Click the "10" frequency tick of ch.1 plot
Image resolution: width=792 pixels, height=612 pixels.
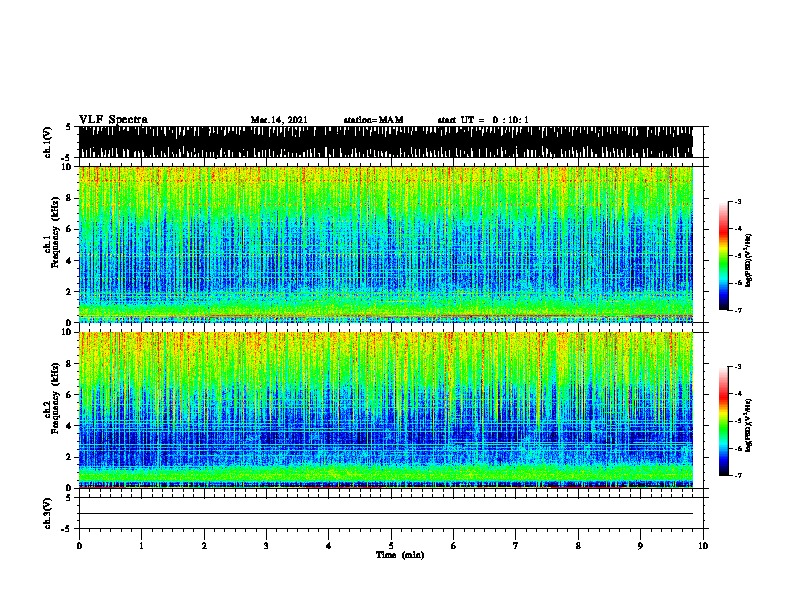pyautogui.click(x=66, y=167)
